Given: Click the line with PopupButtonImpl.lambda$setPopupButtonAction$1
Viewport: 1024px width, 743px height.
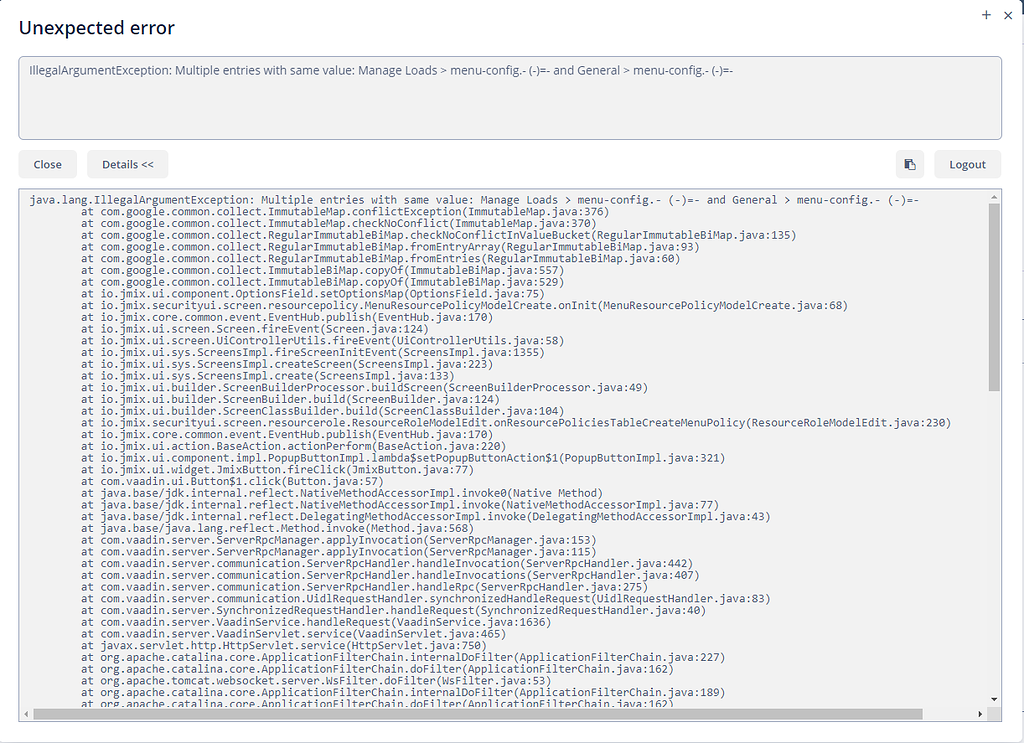Looking at the screenshot, I should coord(403,458).
